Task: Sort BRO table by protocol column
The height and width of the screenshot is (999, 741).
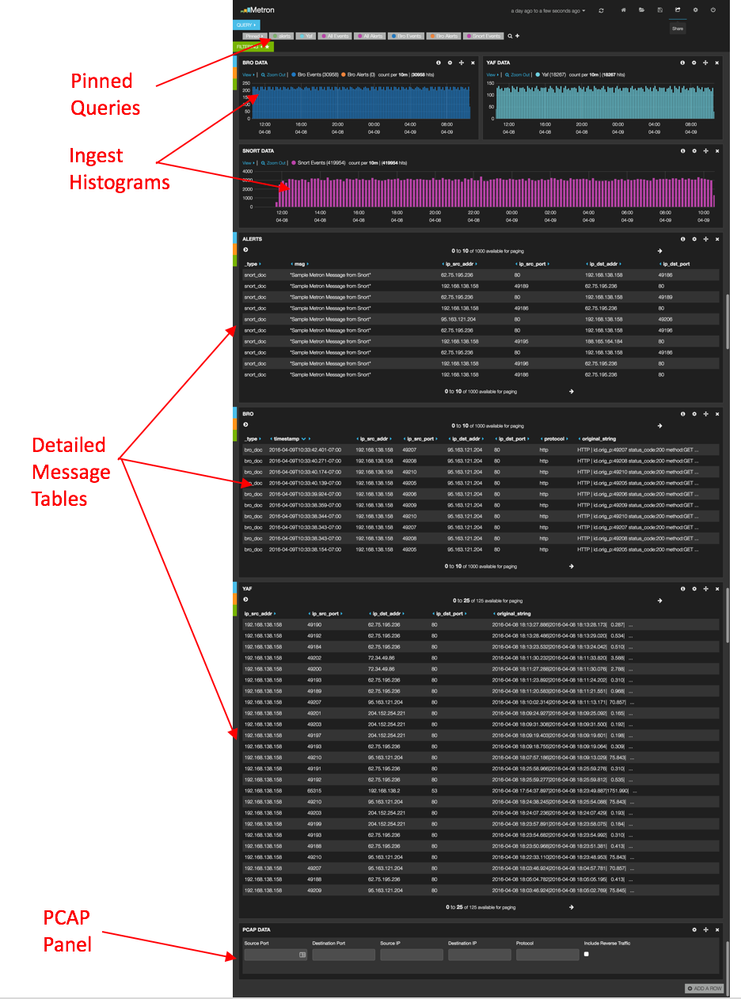Action: [x=554, y=439]
